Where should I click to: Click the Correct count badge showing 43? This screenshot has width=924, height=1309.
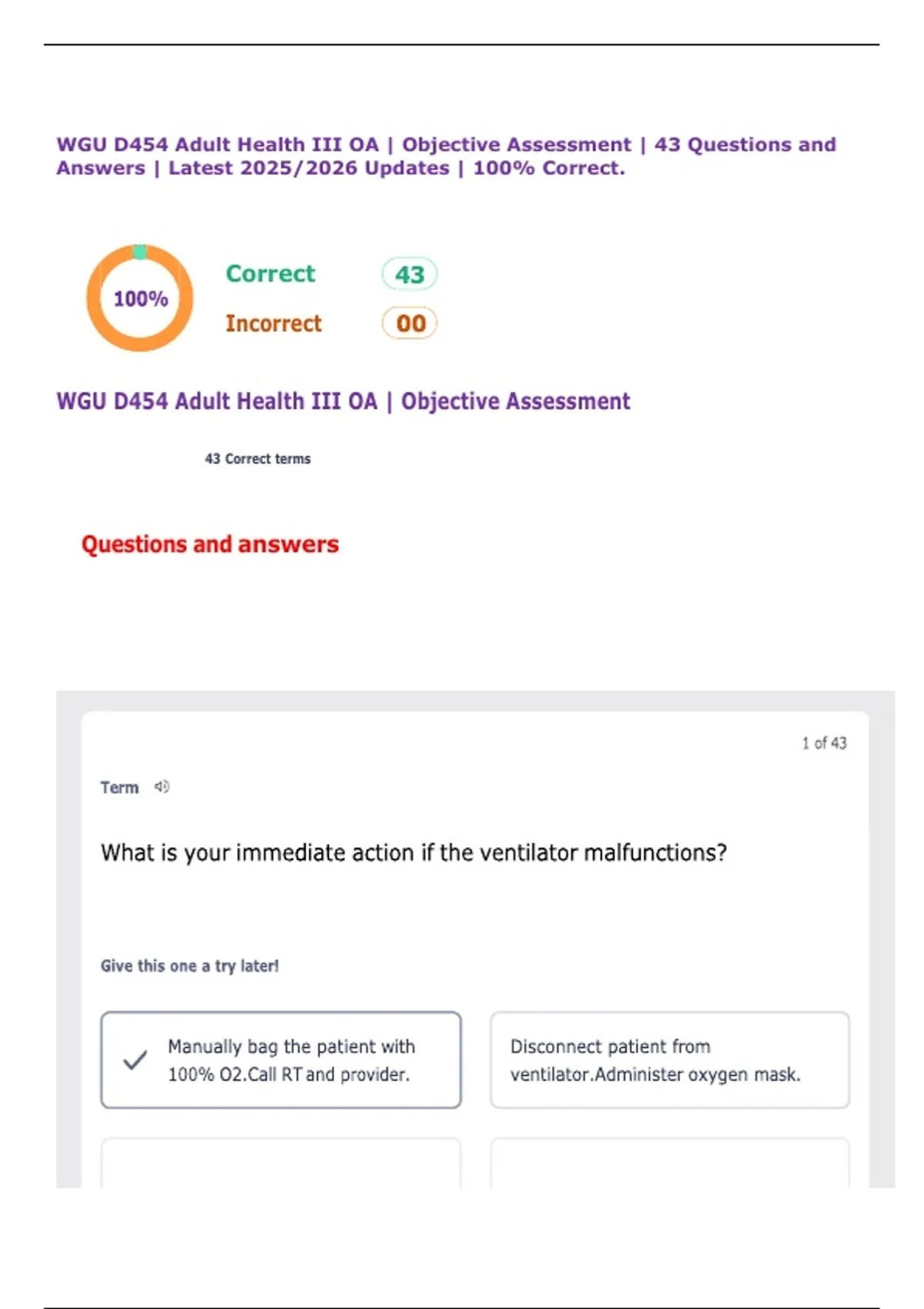click(410, 274)
